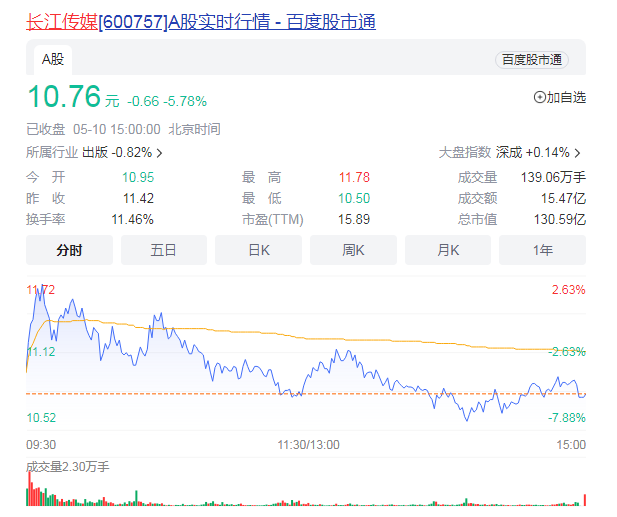Click the 出版 industry link
This screenshot has height=517, width=617.
[x=95, y=153]
